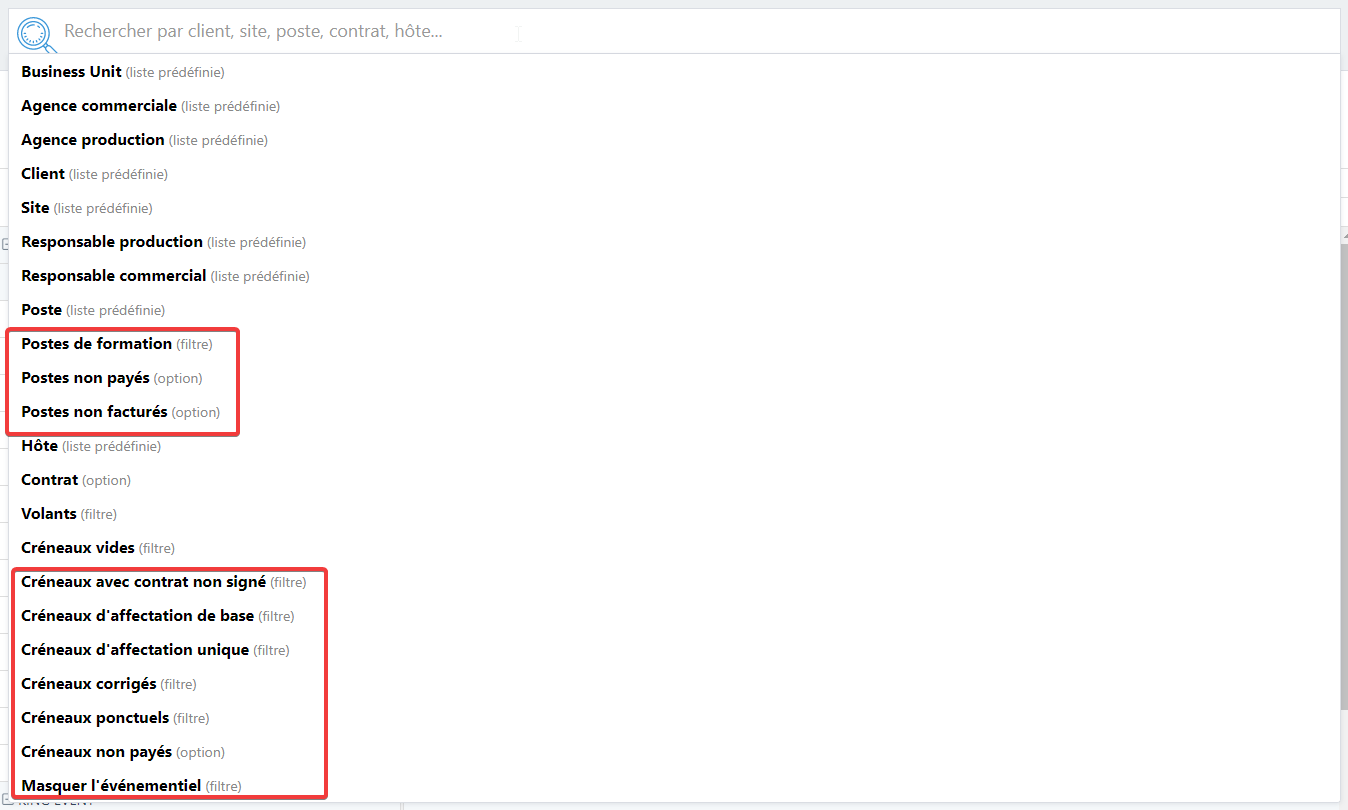
Task: Apply the 'Postes de formation' filter
Action: (97, 344)
